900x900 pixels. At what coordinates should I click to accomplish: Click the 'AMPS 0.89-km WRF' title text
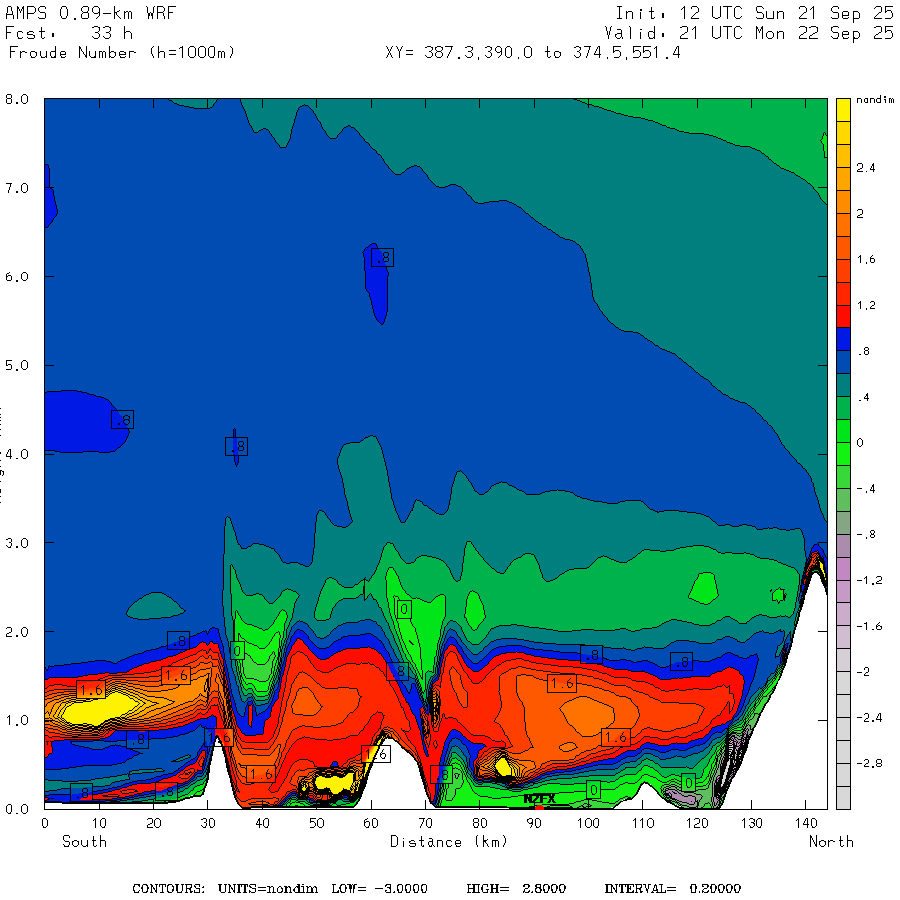pyautogui.click(x=90, y=13)
